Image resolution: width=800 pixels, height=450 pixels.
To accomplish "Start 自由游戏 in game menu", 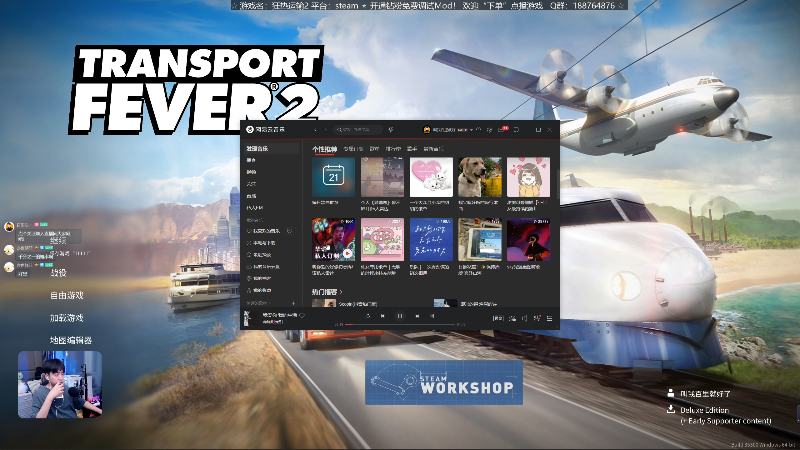I will click(x=67, y=295).
